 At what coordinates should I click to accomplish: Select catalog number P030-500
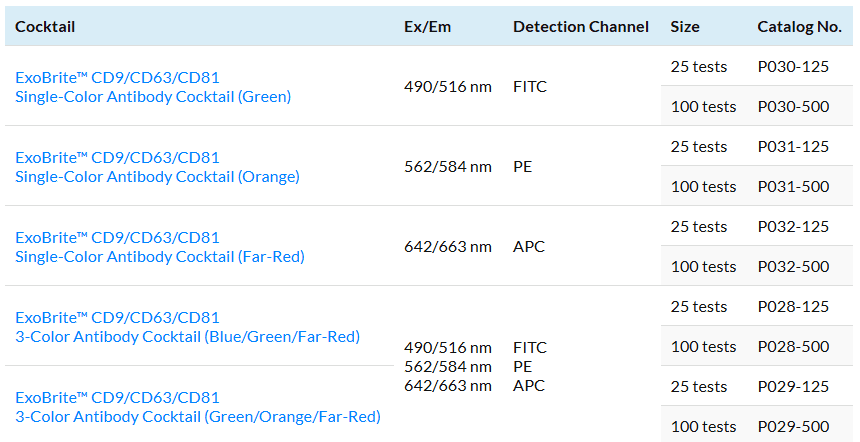pyautogui.click(x=793, y=106)
